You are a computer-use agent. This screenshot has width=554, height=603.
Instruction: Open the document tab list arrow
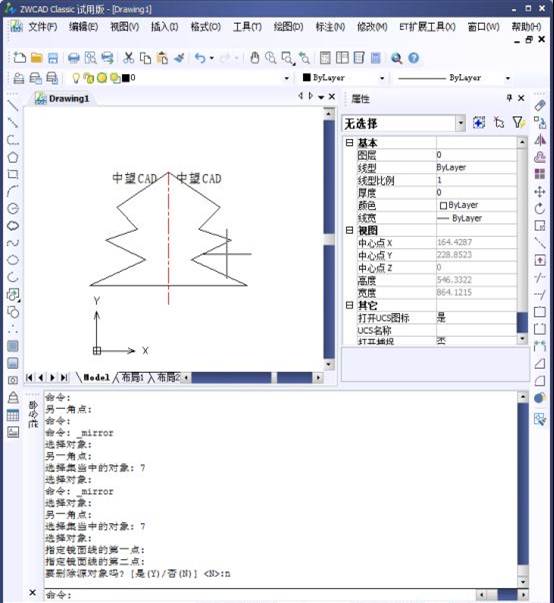(321, 97)
